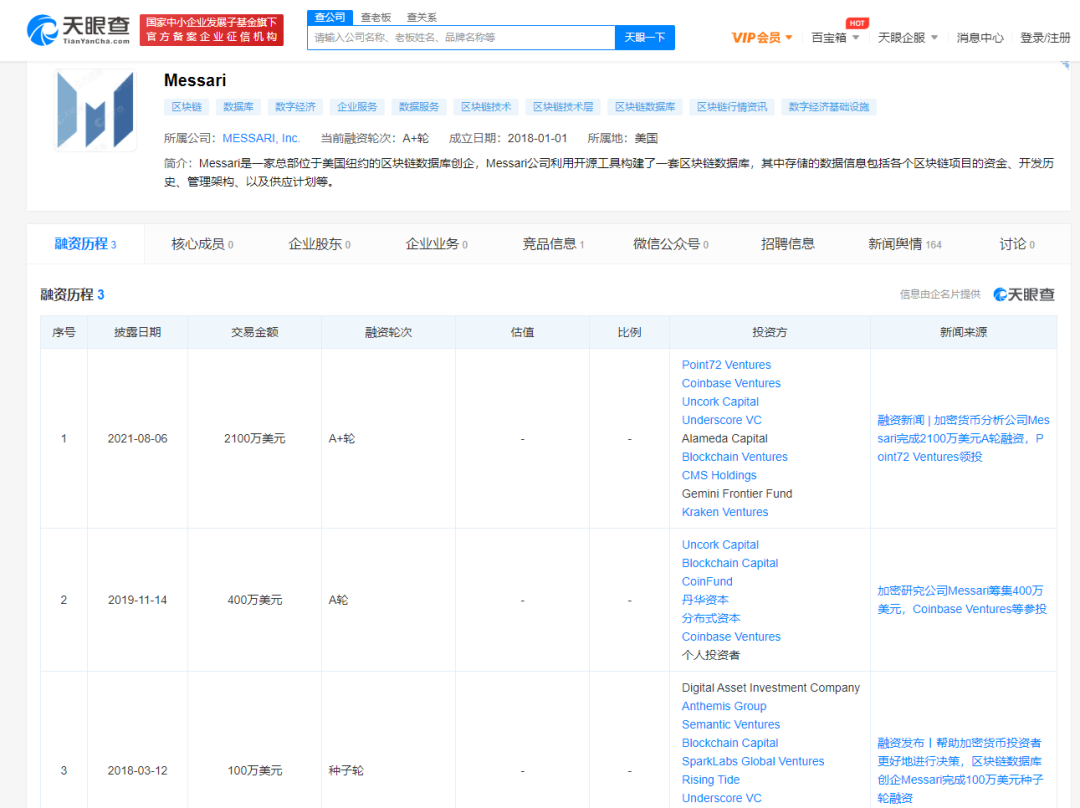Open Uncork Capital link in A+轮 row
Viewport: 1080px width, 808px height.
click(720, 402)
